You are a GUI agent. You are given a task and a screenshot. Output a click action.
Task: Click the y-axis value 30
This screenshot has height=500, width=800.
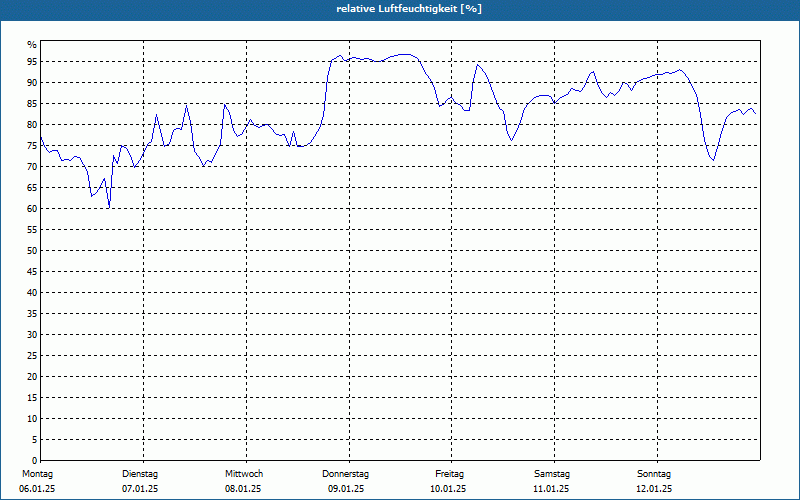pos(32,335)
